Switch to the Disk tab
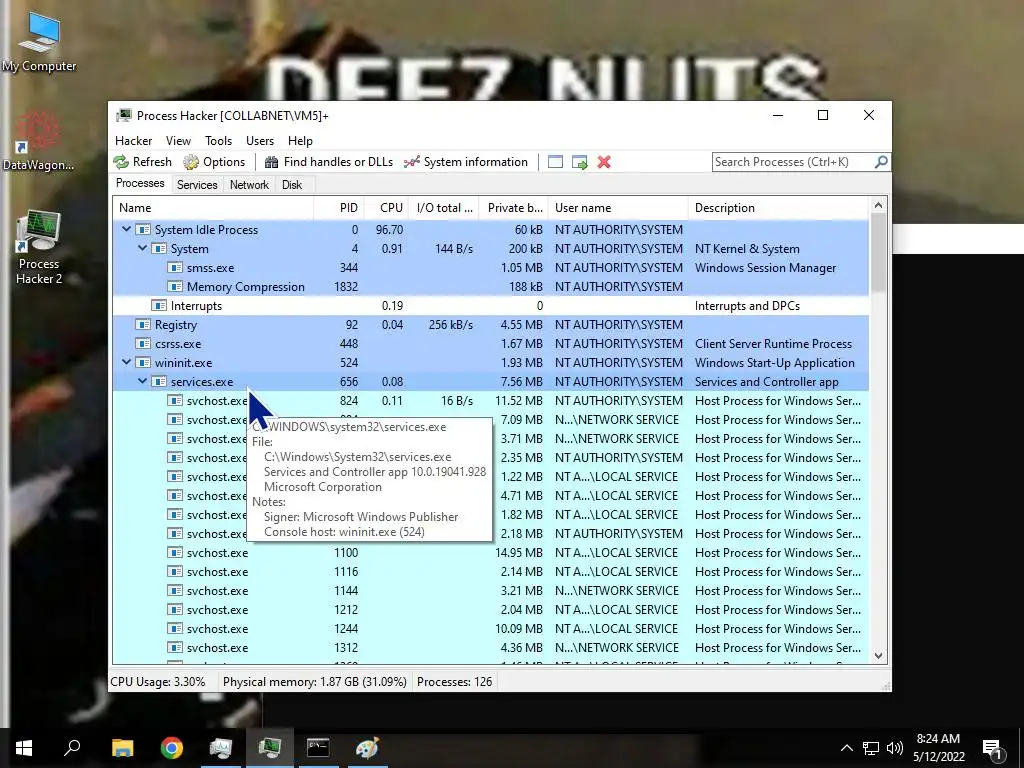 (292, 185)
